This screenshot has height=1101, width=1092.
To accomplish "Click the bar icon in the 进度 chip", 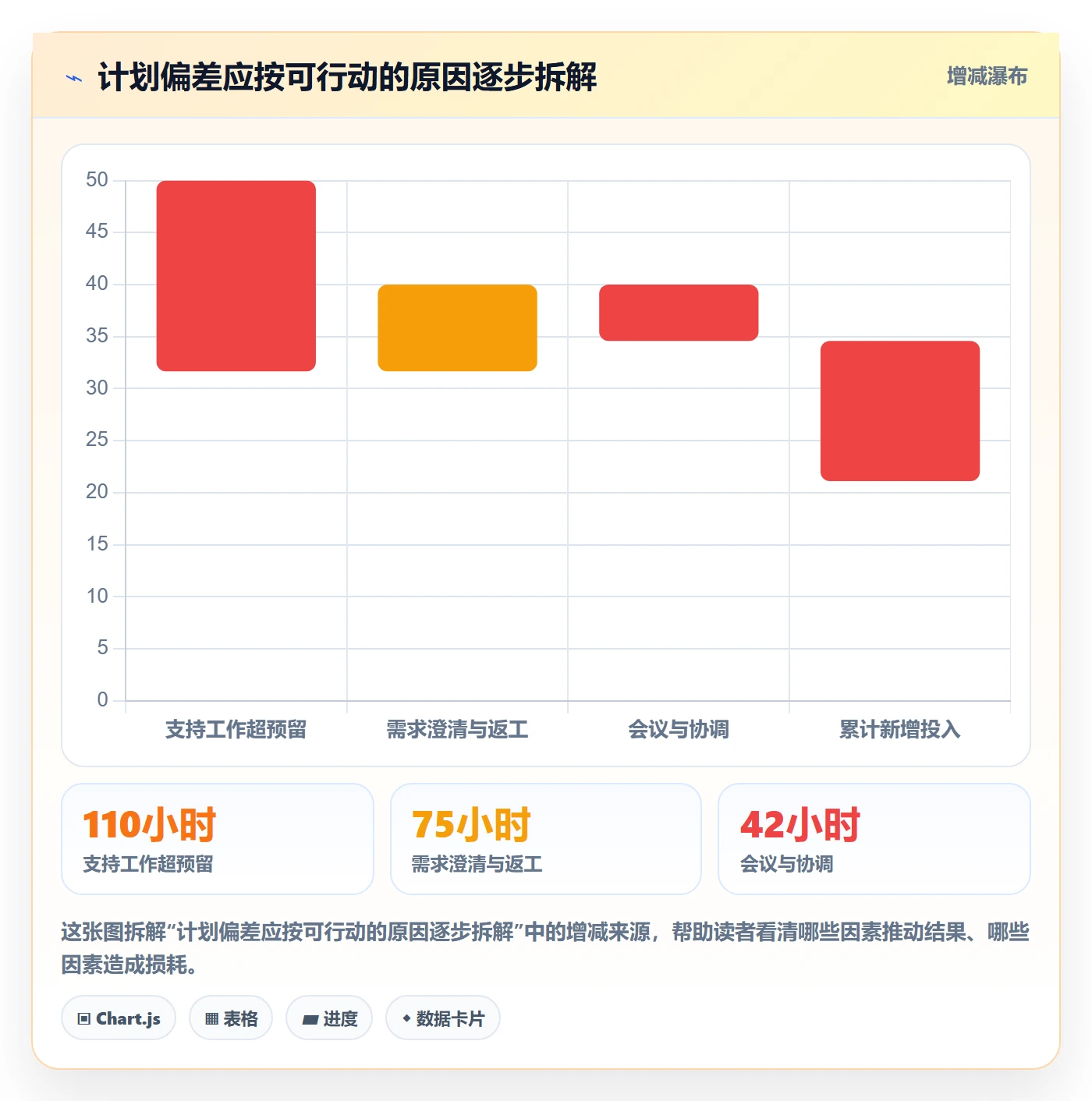I will 310,1019.
